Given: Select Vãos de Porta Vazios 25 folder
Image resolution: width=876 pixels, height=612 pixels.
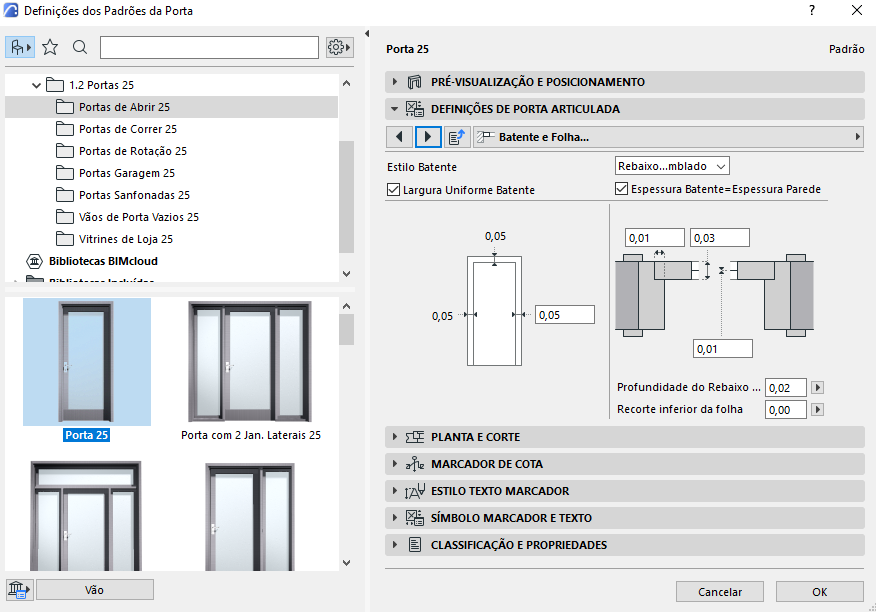Looking at the screenshot, I should coord(139,217).
